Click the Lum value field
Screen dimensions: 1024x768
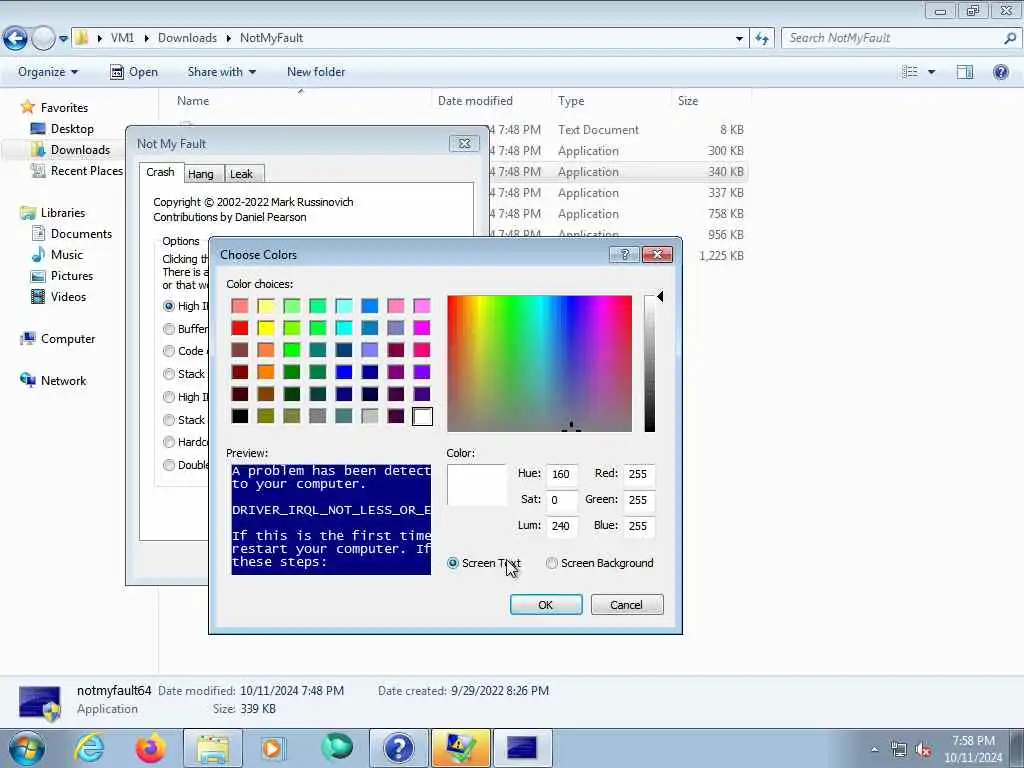tap(561, 526)
